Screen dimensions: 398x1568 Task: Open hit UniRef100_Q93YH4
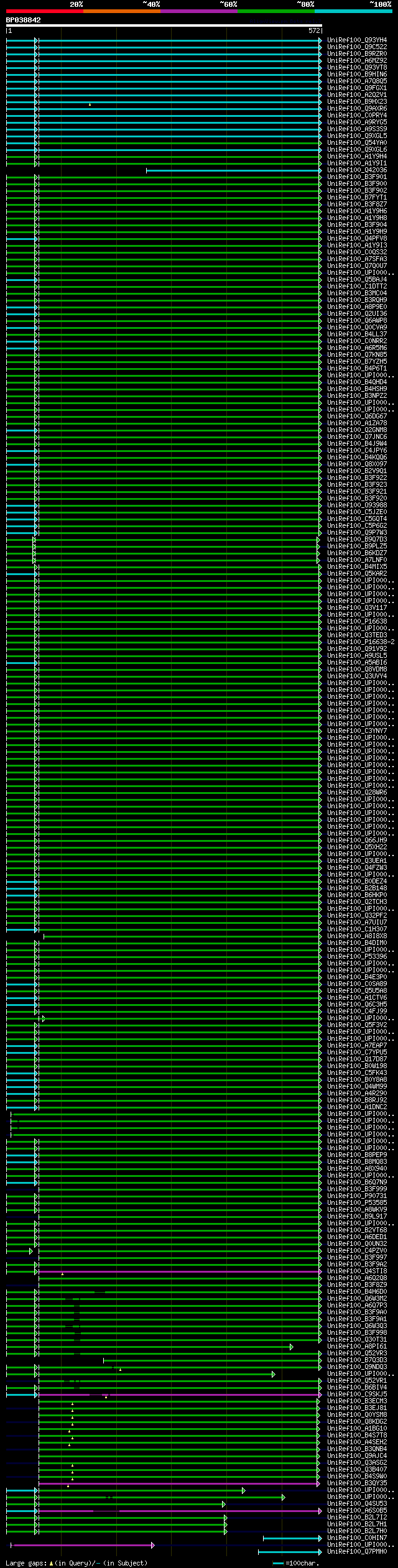[357, 40]
